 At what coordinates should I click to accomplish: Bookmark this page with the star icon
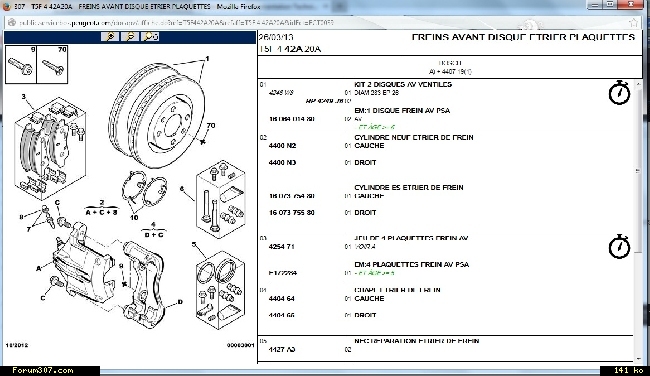(633, 23)
